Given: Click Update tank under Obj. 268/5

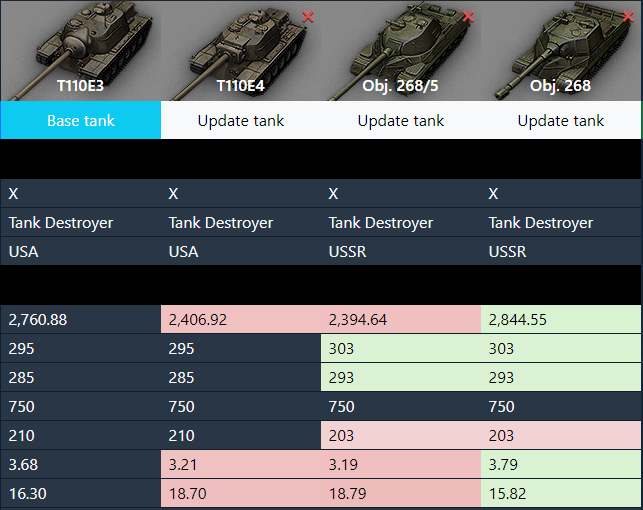Looking at the screenshot, I should coord(401,120).
